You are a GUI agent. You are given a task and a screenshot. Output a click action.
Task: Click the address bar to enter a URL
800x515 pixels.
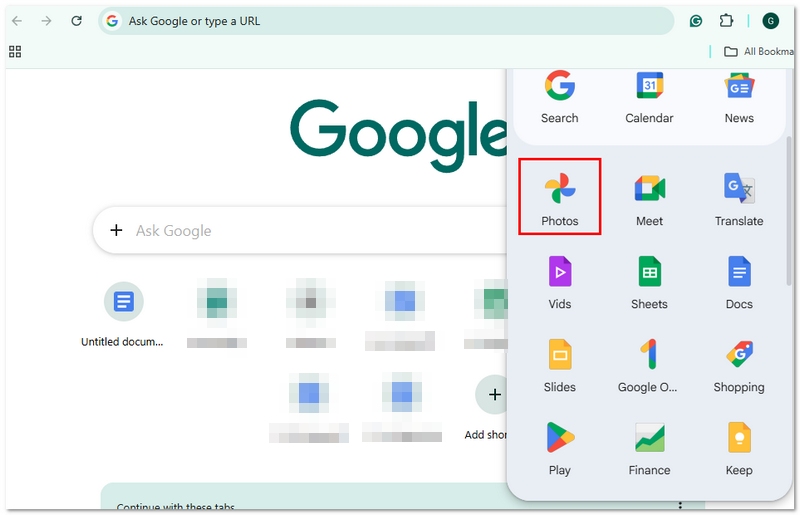tap(386, 21)
